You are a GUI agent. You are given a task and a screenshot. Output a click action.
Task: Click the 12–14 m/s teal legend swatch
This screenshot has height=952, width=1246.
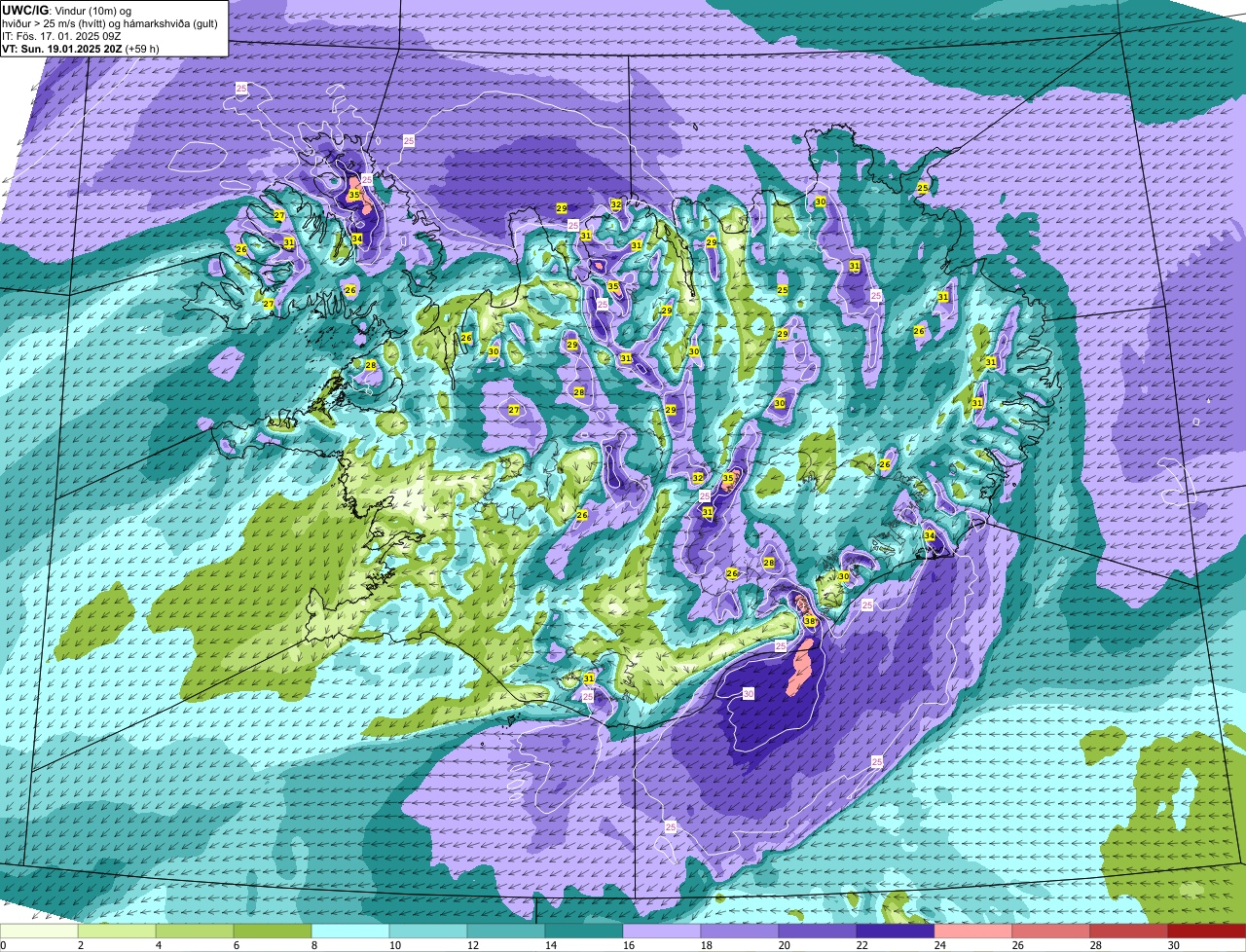[506, 932]
